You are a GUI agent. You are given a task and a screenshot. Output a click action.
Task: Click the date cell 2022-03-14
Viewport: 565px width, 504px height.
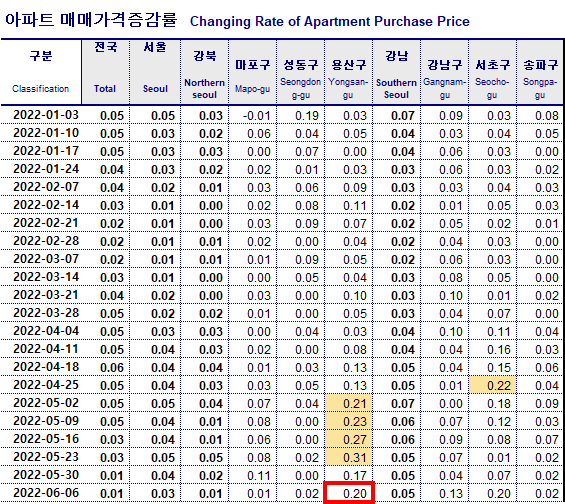pyautogui.click(x=46, y=277)
